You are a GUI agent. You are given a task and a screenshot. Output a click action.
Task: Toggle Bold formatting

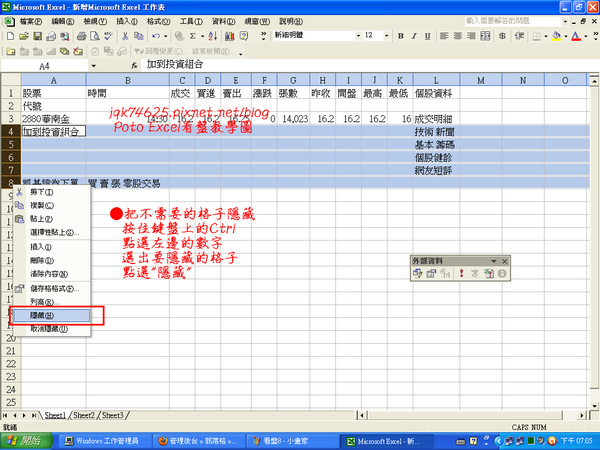400,36
